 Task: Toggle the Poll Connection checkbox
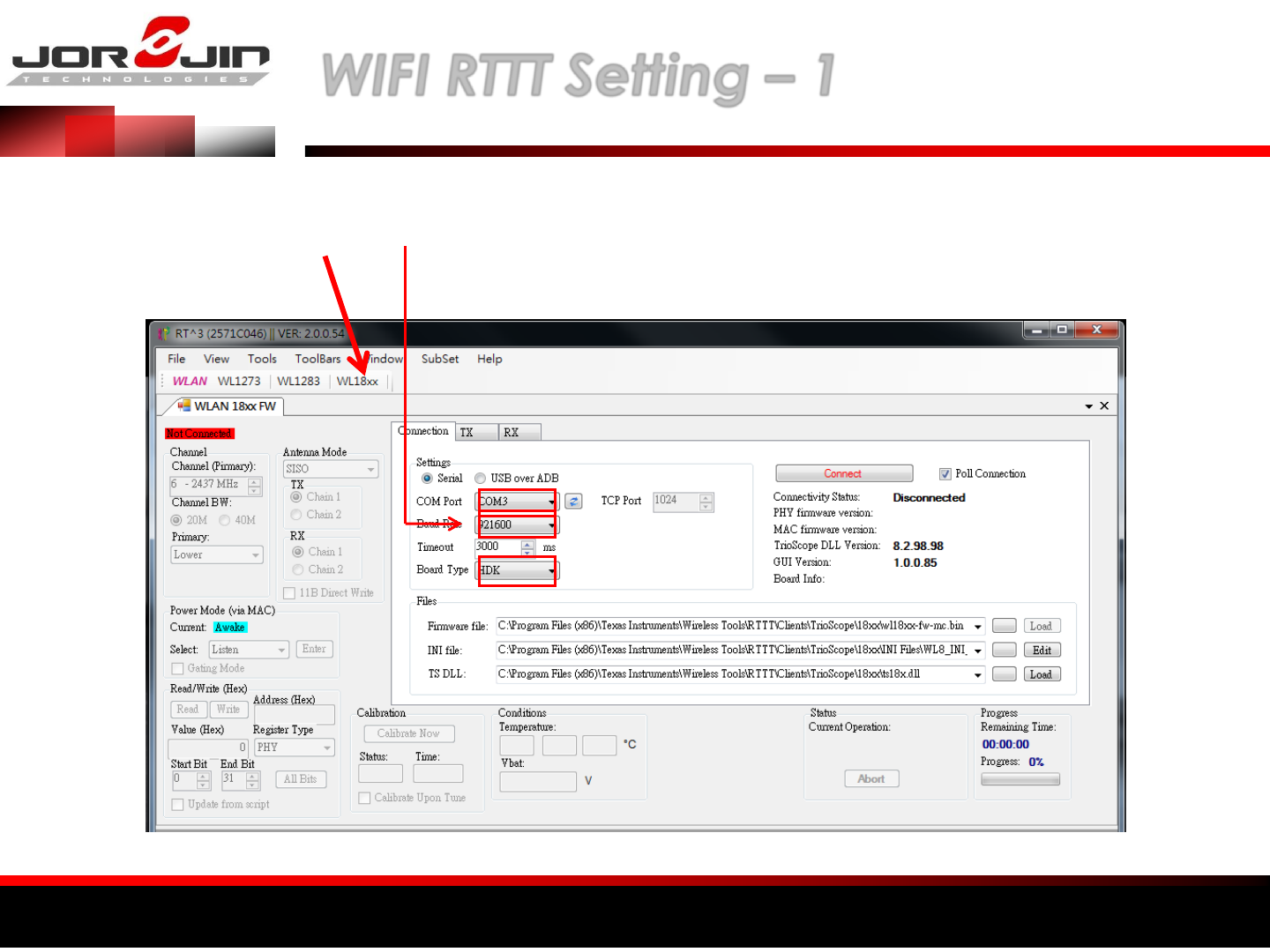[x=945, y=474]
